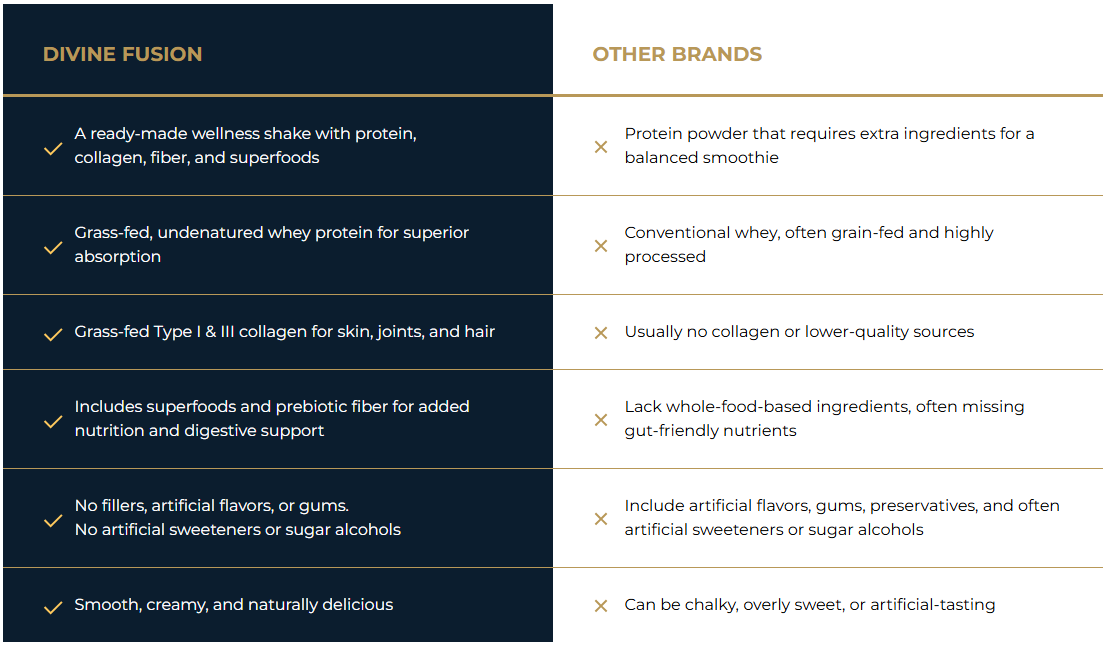Click the ready-made wellness shake description
Screen dimensions: 1107x646
coord(245,145)
